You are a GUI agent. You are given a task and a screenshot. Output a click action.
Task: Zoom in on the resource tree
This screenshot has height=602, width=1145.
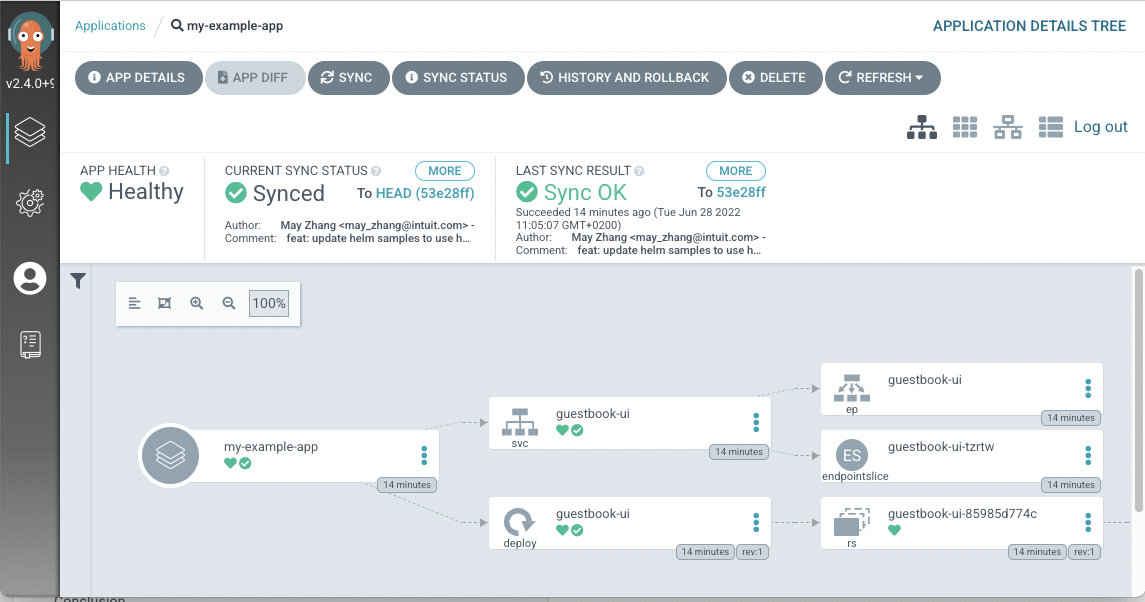196,303
